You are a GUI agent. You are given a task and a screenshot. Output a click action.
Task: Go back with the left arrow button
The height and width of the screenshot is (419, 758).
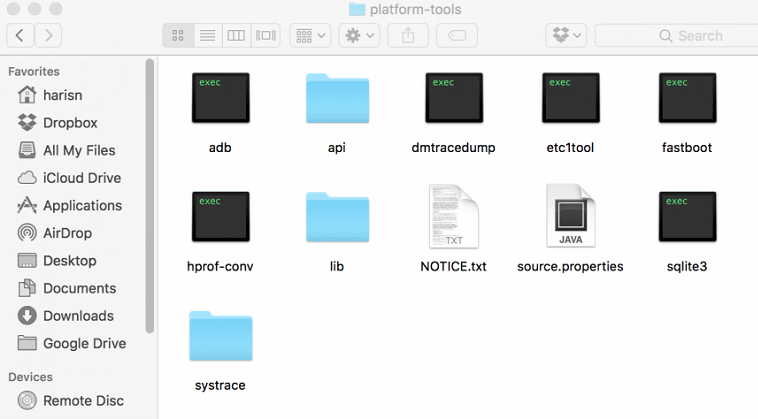point(20,35)
